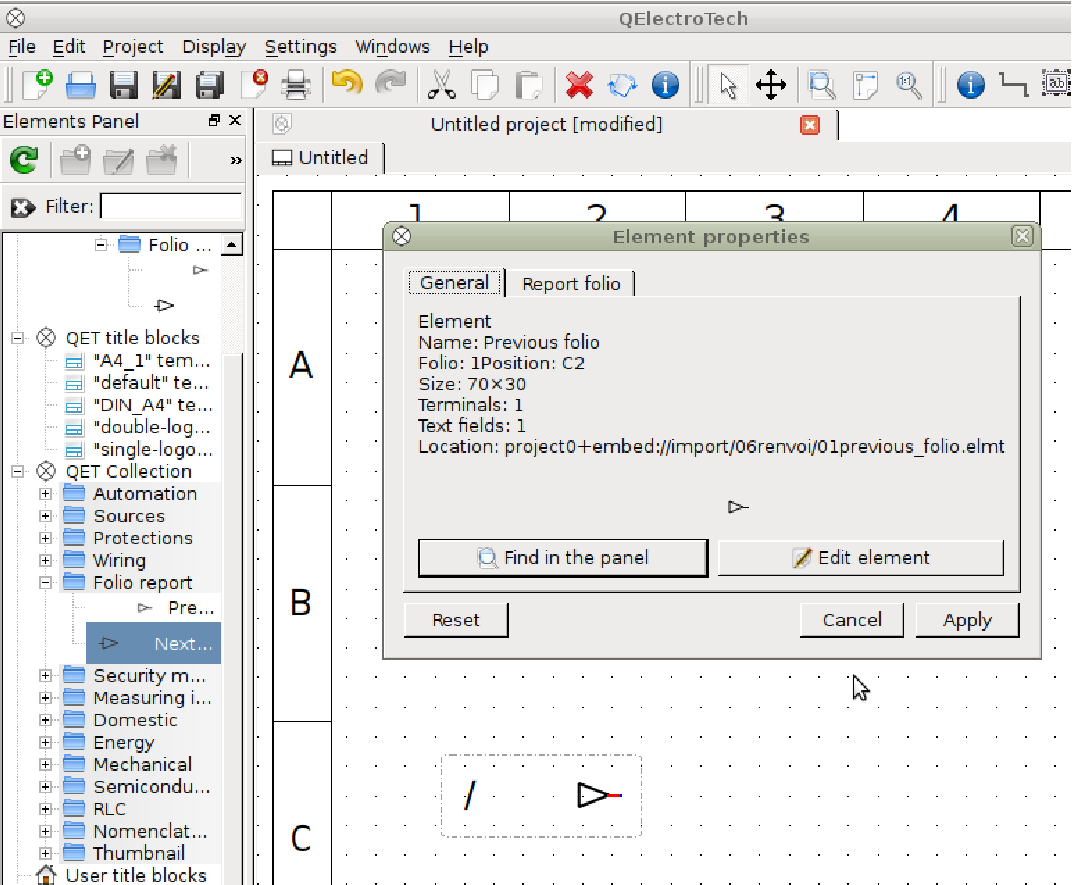
Task: Expand the Sources folder
Action: [x=45, y=516]
